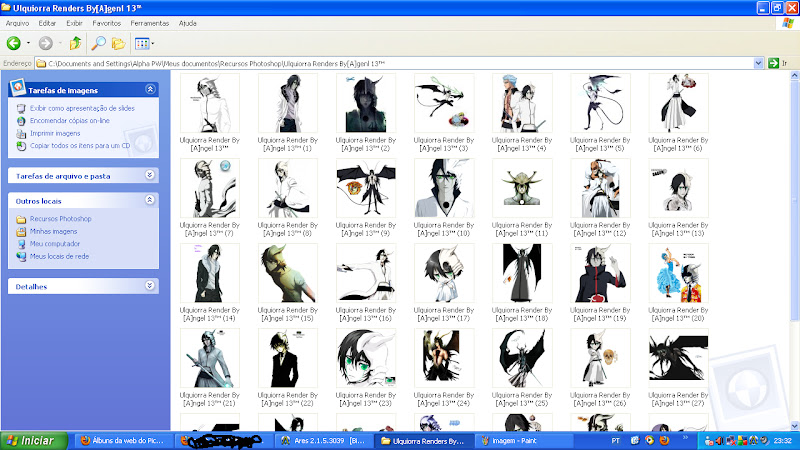Select thumbnail Ulquiorra Render (23)
This screenshot has width=800, height=450.
pos(366,358)
